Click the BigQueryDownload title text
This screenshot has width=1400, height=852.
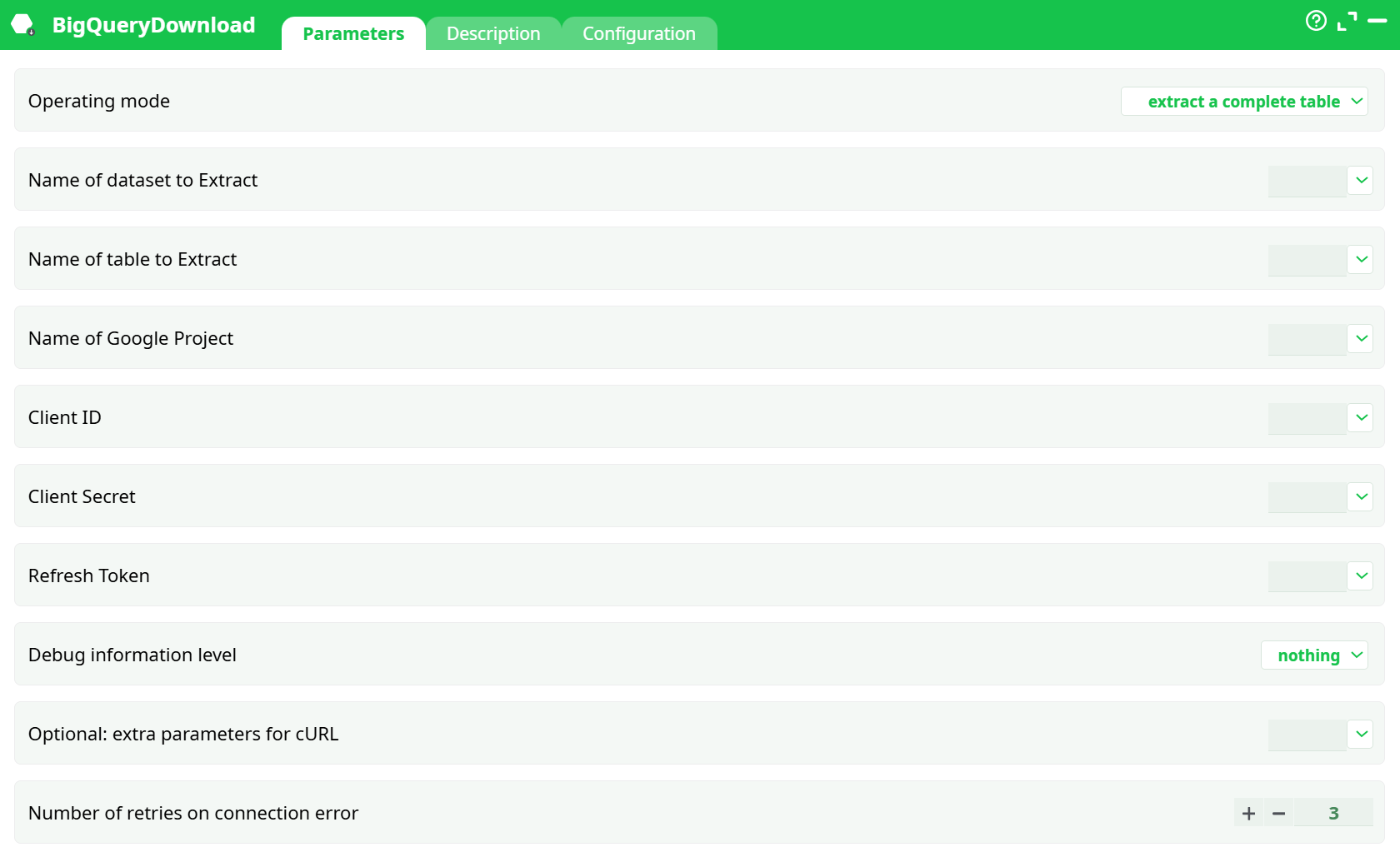click(153, 25)
